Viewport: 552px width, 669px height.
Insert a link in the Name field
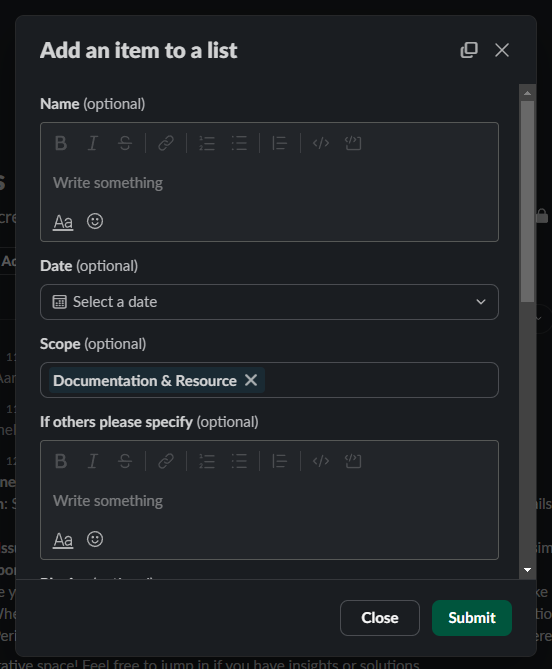coord(166,143)
